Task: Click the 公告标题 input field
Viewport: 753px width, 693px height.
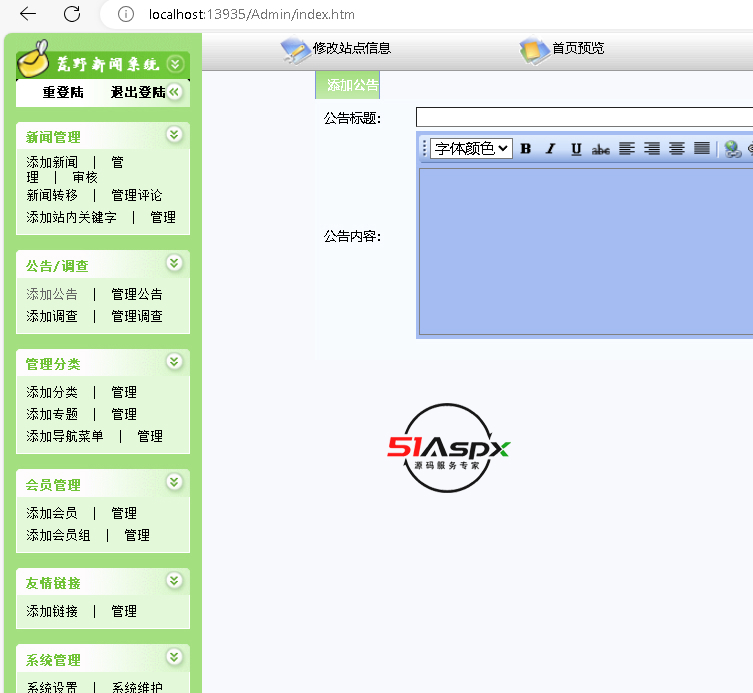Action: [x=584, y=117]
